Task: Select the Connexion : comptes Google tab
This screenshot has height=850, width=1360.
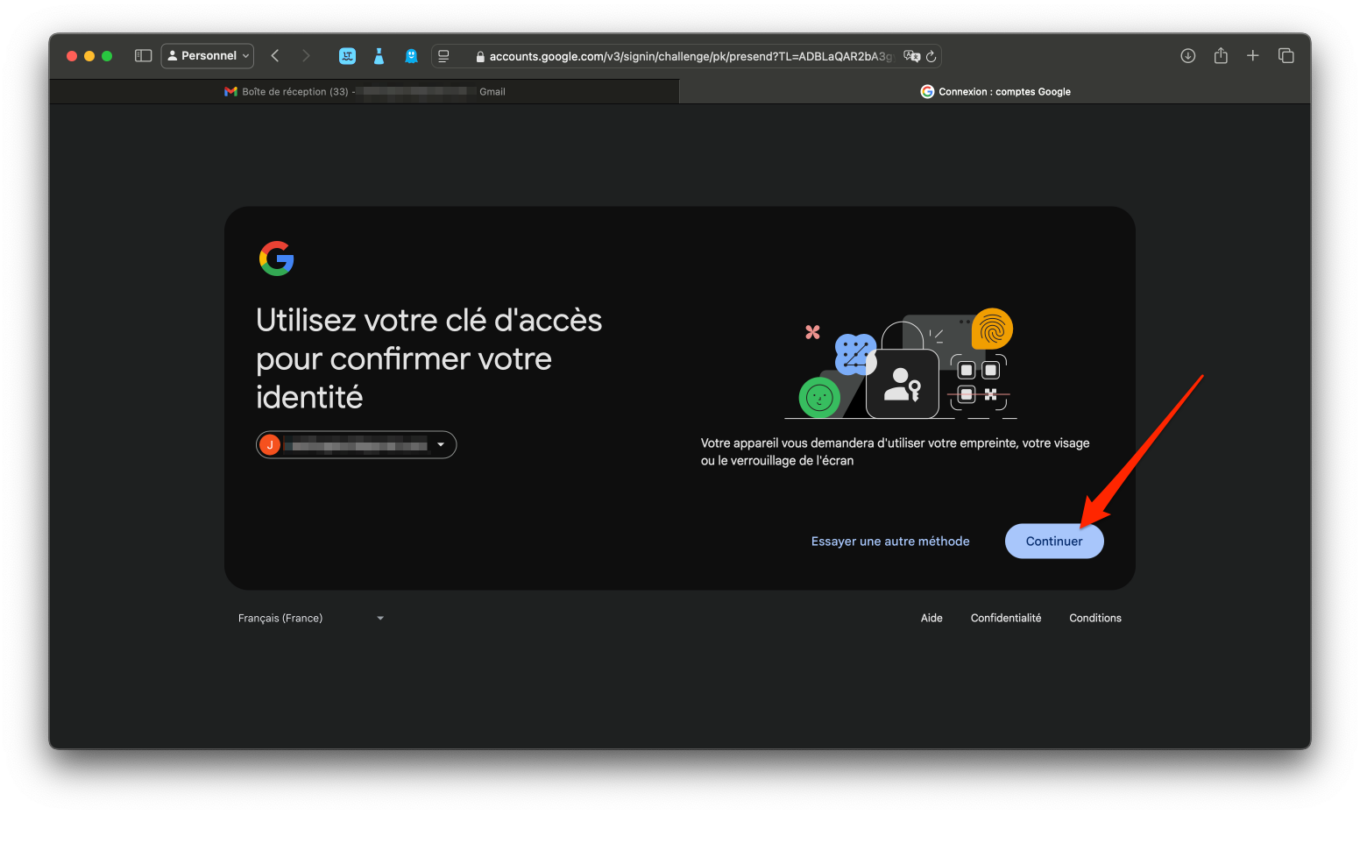Action: [995, 91]
